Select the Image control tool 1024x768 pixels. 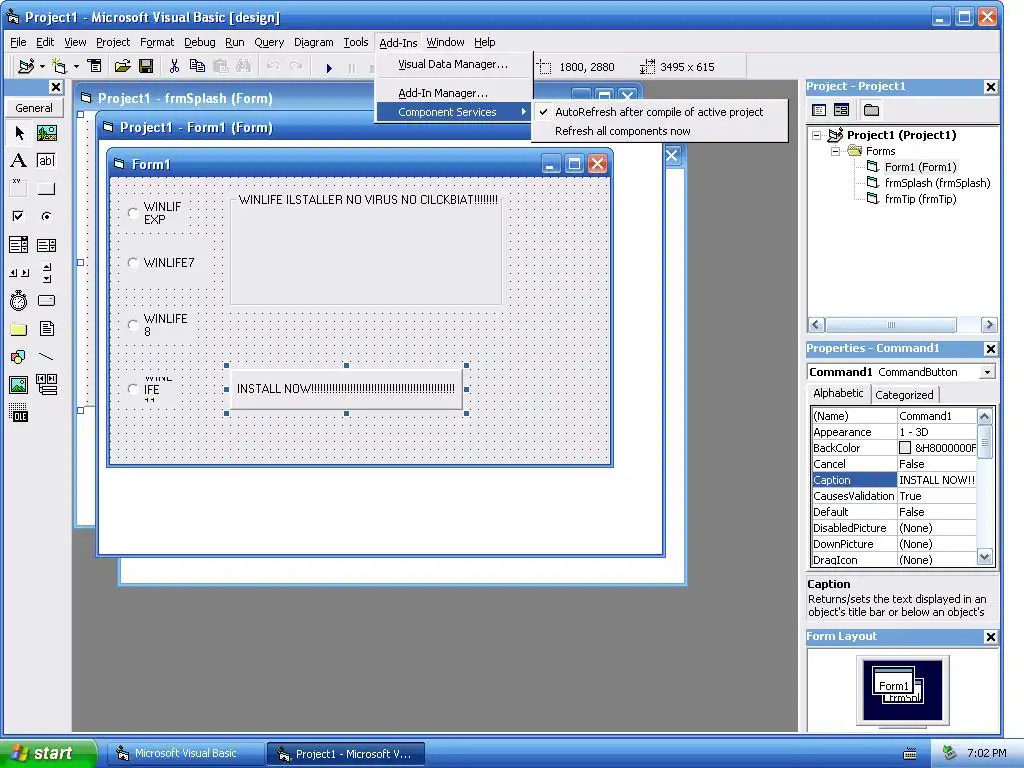pos(19,385)
